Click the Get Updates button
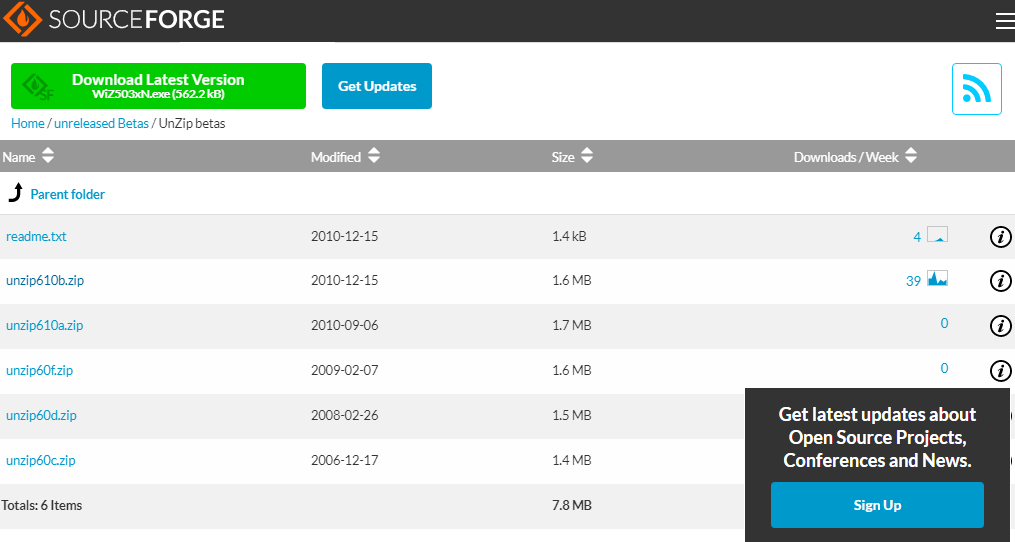This screenshot has height=542, width=1015. pyautogui.click(x=377, y=85)
